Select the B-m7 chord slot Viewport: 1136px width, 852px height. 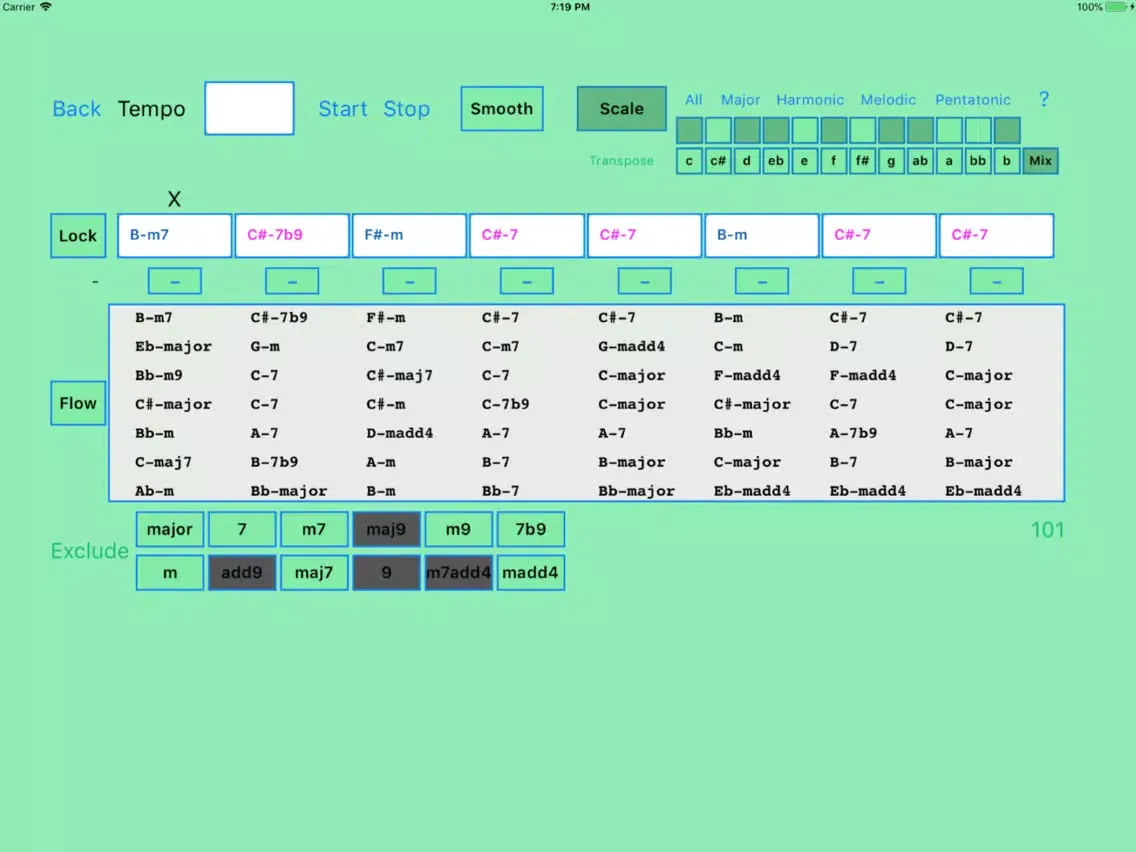point(175,235)
